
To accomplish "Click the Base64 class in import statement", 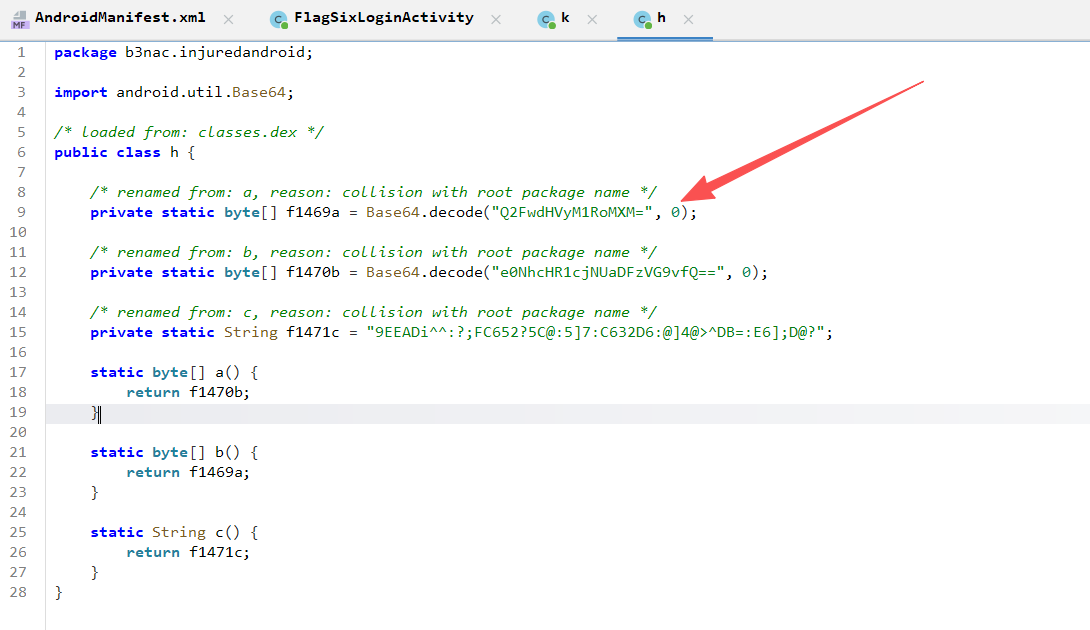I will click(259, 92).
